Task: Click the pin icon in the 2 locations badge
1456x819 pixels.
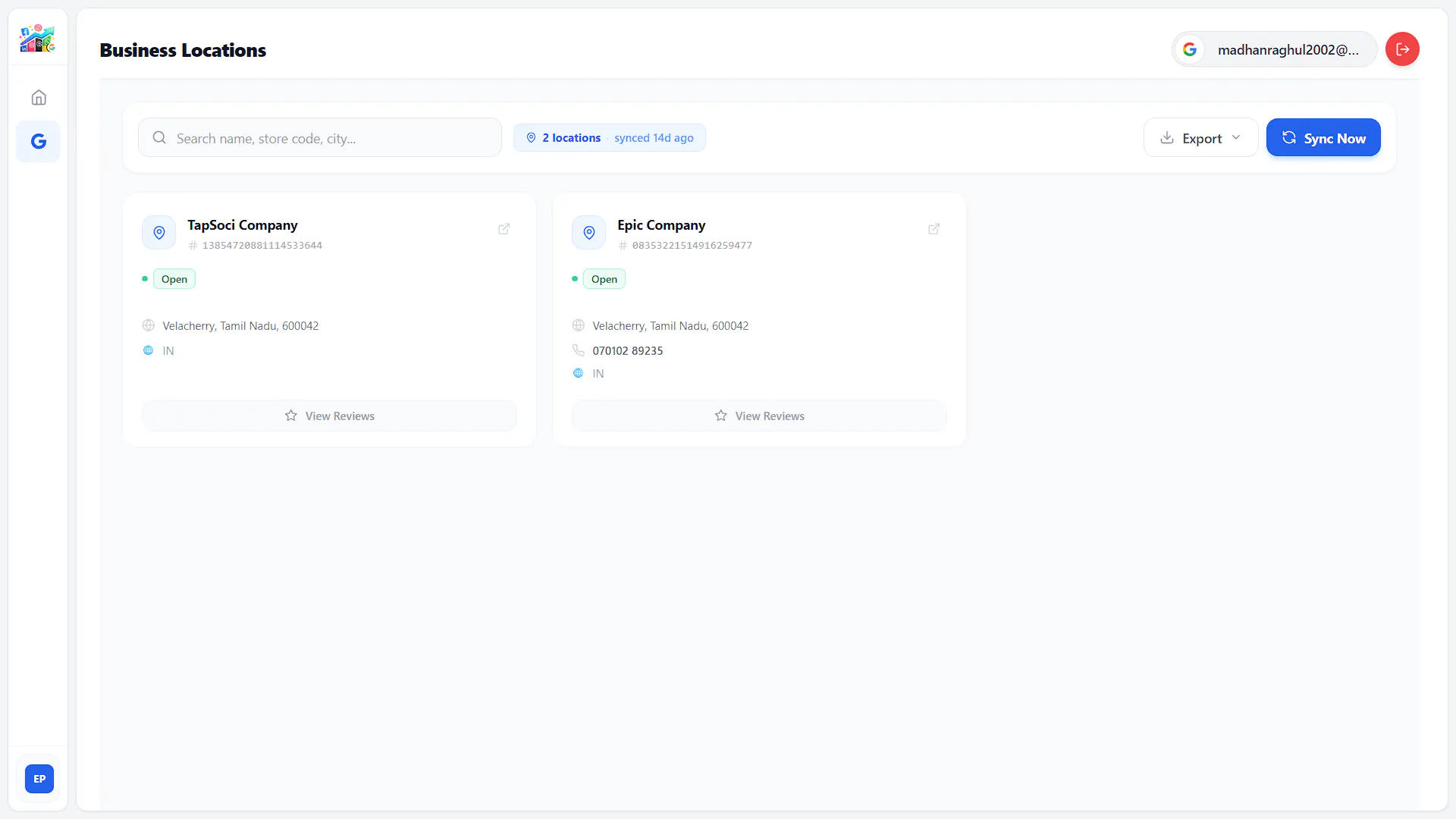Action: [x=532, y=138]
